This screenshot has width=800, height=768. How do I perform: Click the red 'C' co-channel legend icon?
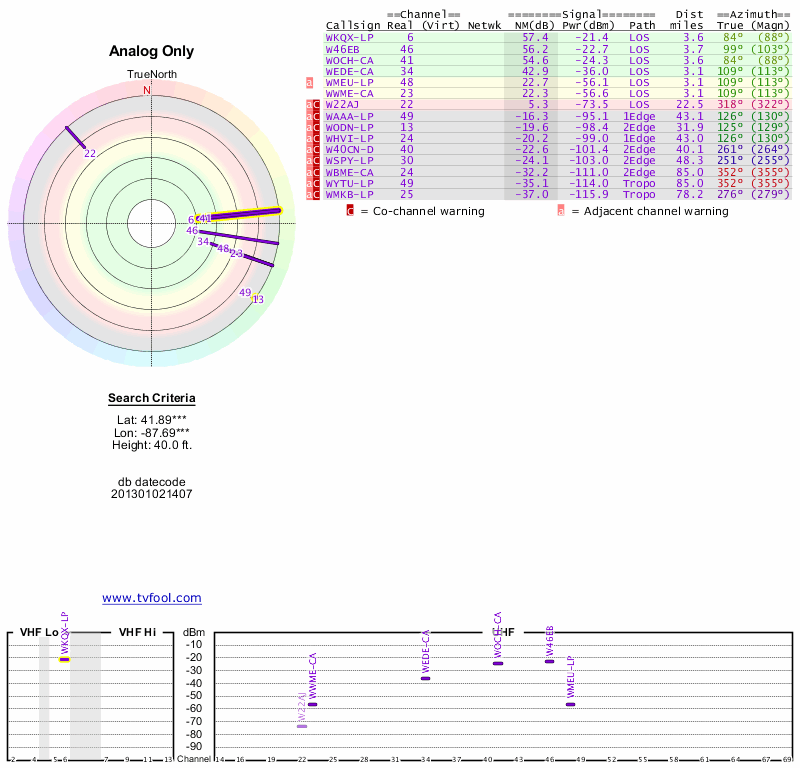[x=350, y=211]
